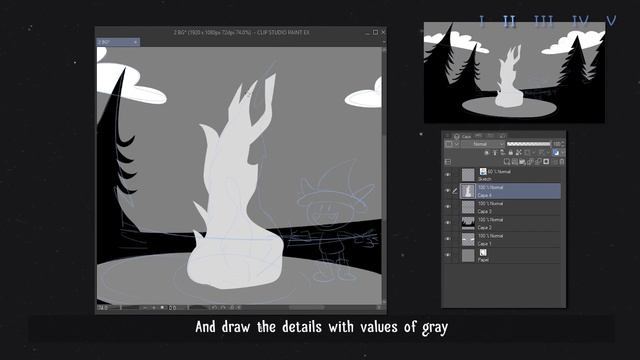
Task: Hide the Sketch layer with its eye icon
Action: [x=448, y=175]
